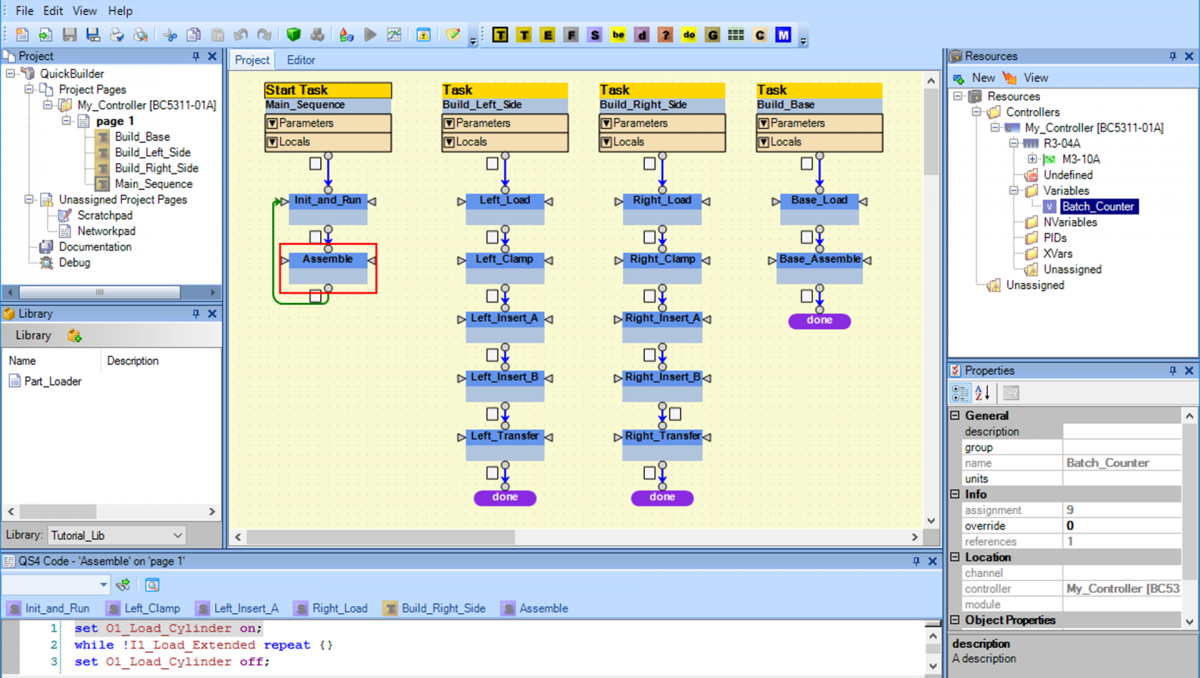Click the Save (single floppy disk) toolbar icon

(69, 35)
